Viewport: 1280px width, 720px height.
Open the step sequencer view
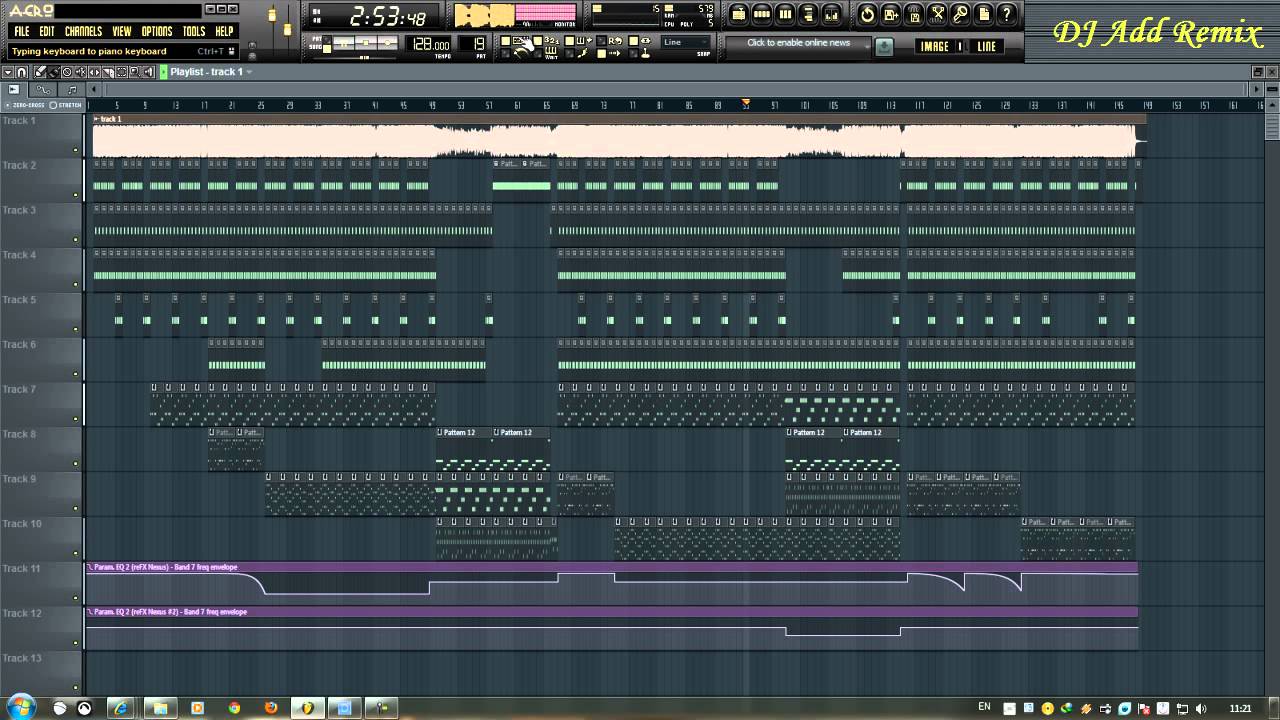(762, 14)
